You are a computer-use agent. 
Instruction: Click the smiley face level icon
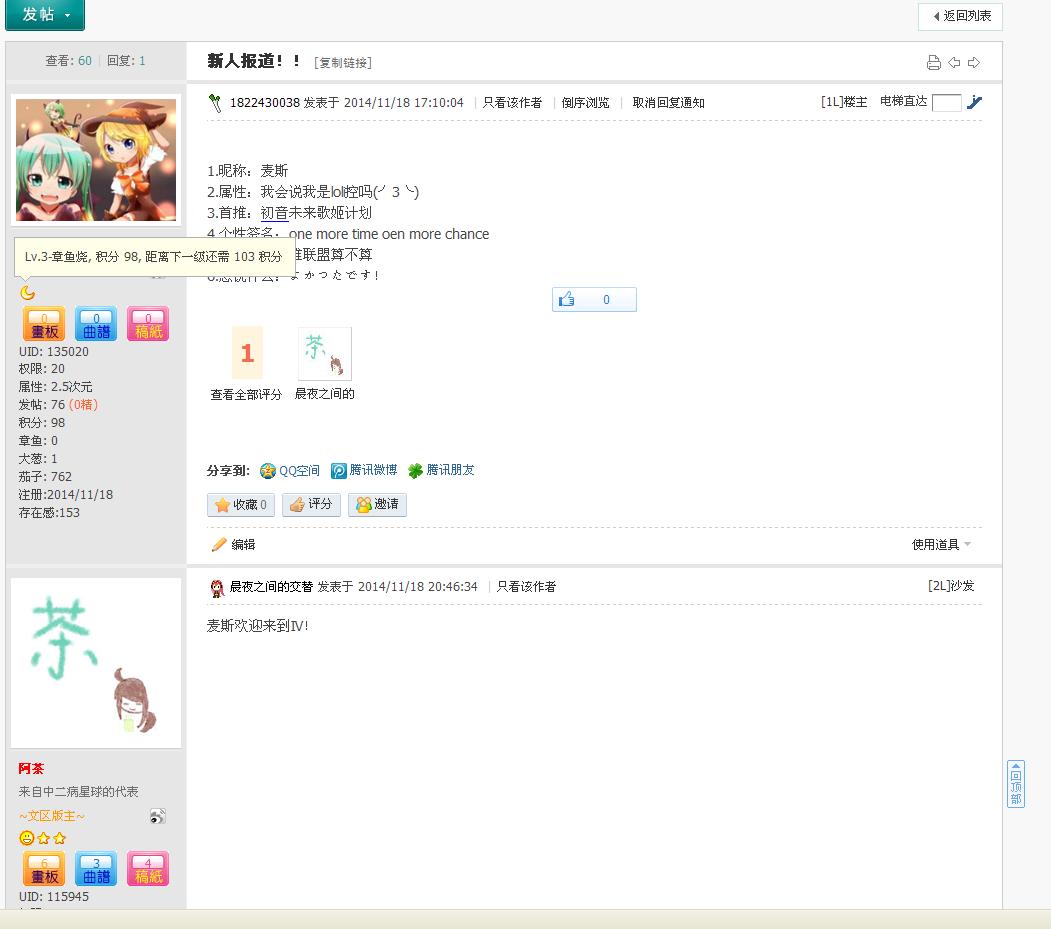27,839
